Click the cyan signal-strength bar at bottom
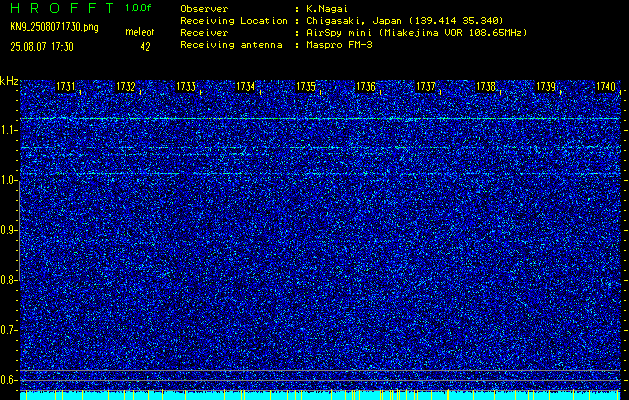629x400 pixels. tap(320, 395)
